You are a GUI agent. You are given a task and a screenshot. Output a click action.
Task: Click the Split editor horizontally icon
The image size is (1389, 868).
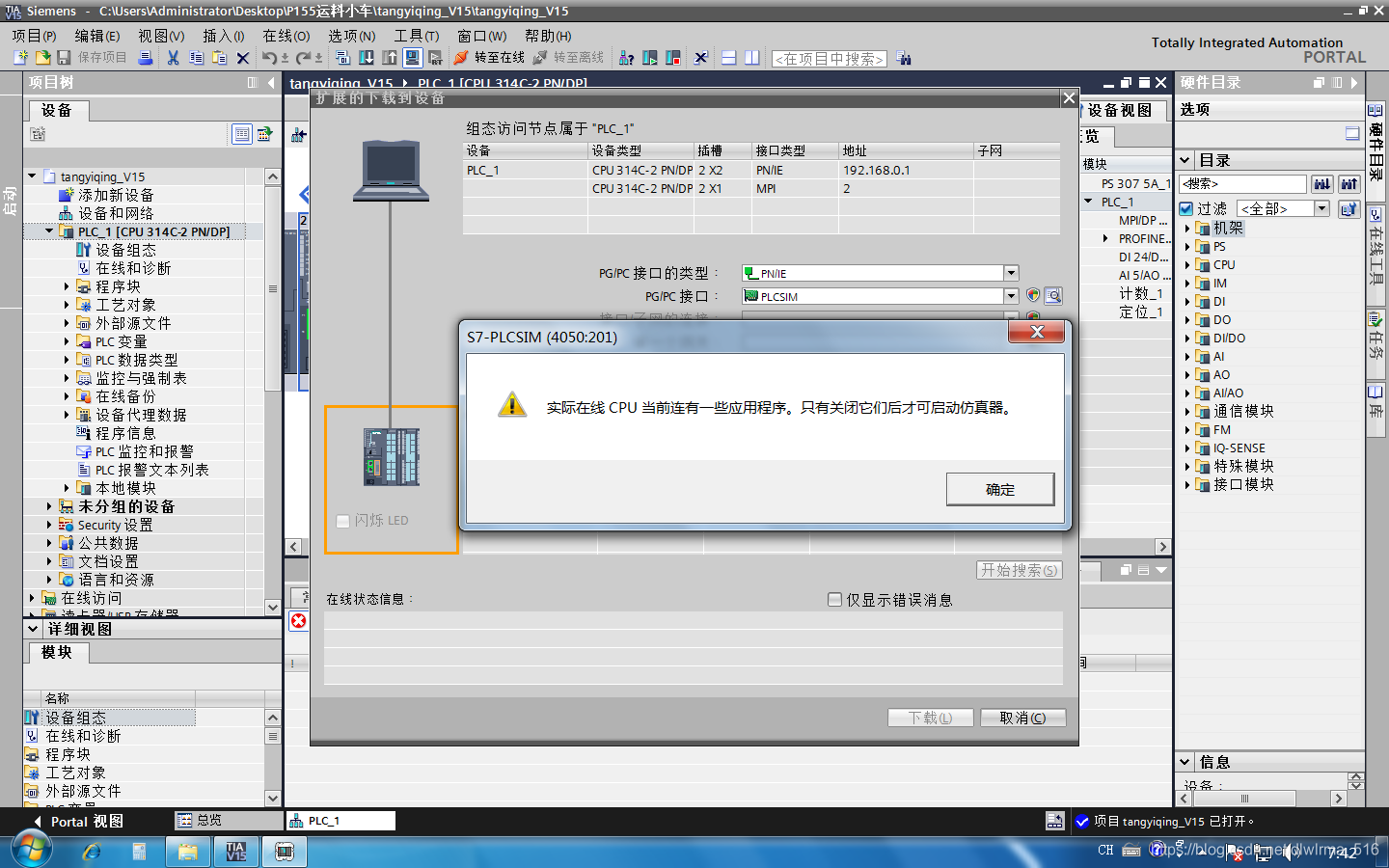(x=728, y=58)
